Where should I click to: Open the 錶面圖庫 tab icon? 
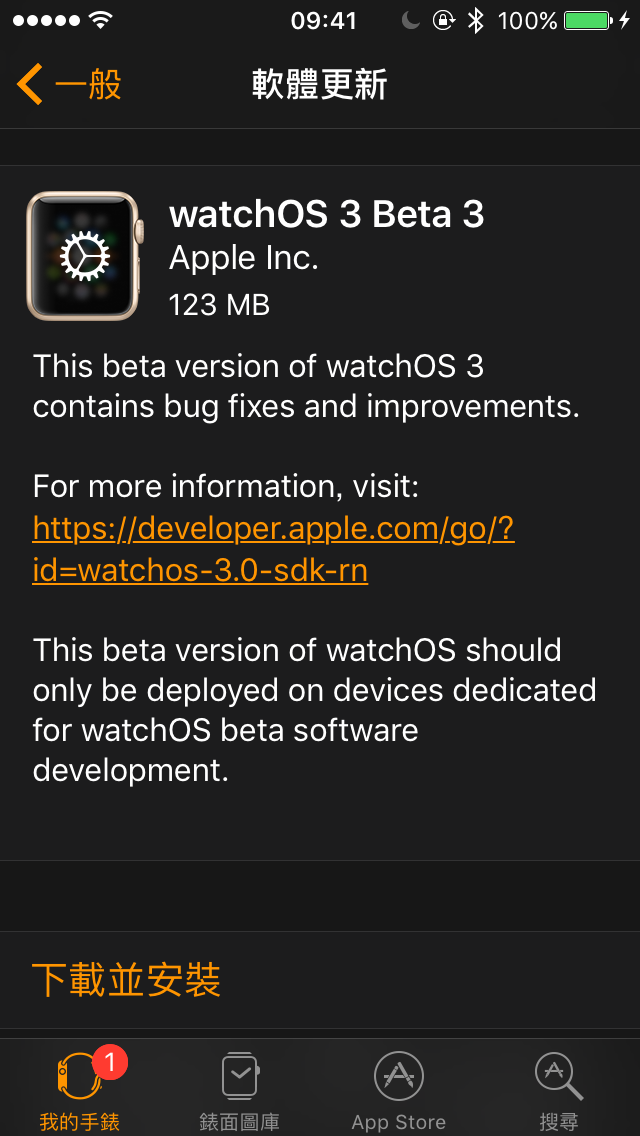point(240,1076)
